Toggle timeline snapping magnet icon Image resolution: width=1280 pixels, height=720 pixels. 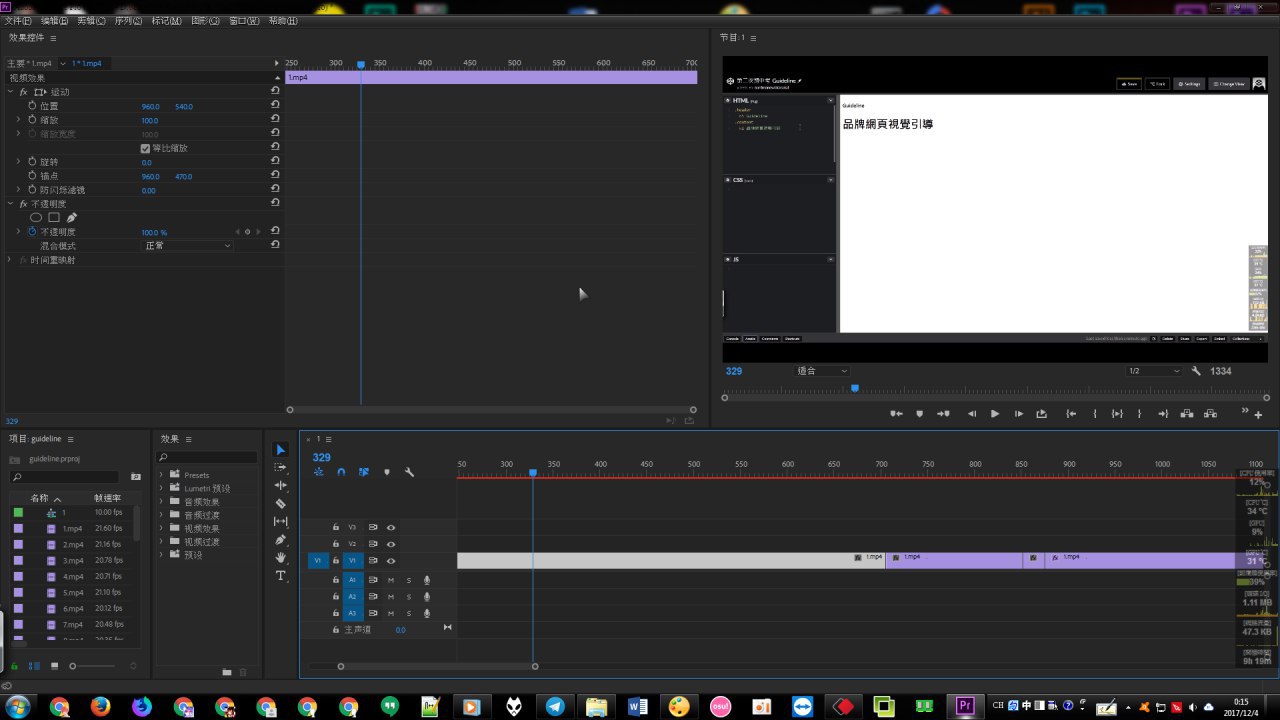click(x=341, y=472)
